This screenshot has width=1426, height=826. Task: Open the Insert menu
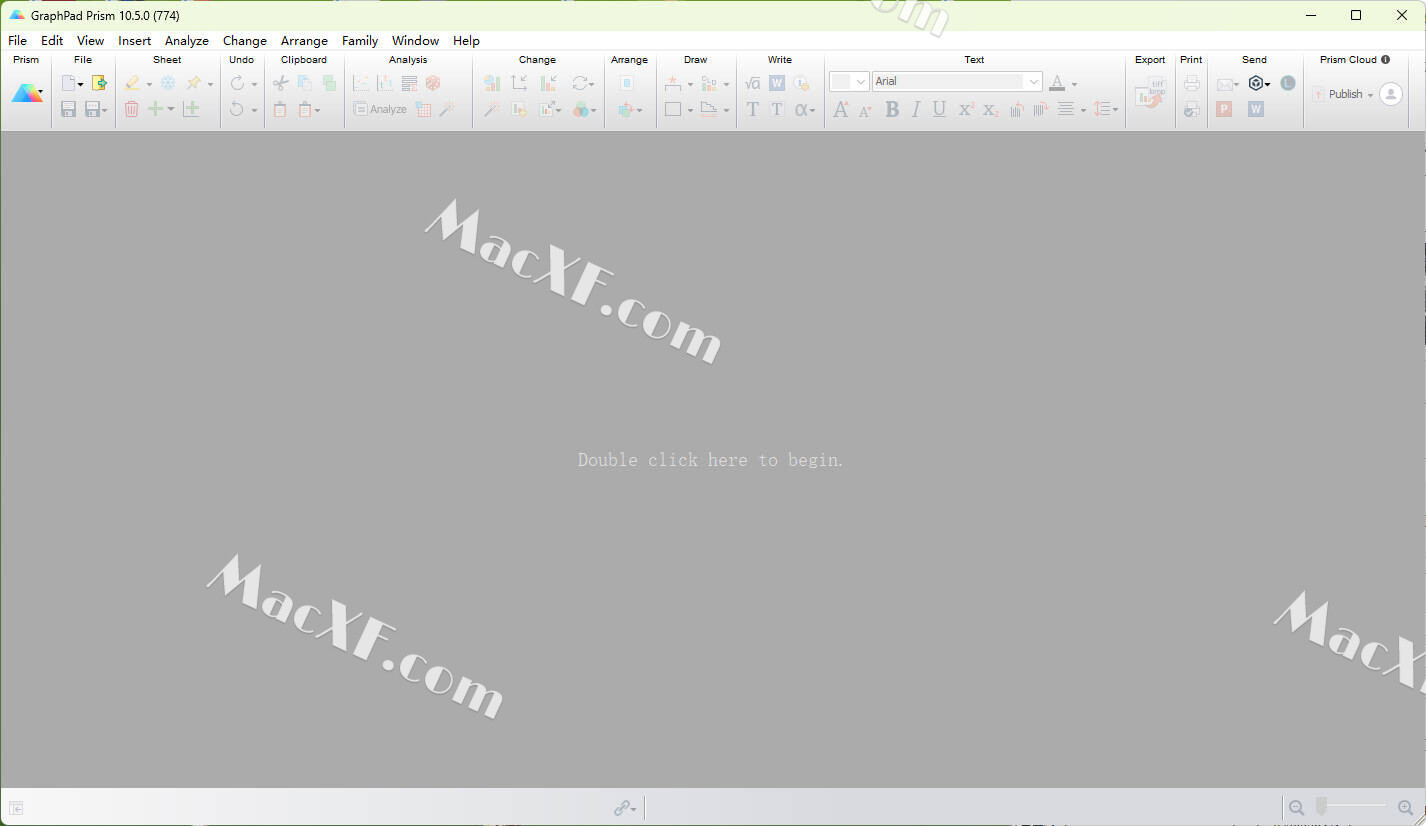coord(135,40)
